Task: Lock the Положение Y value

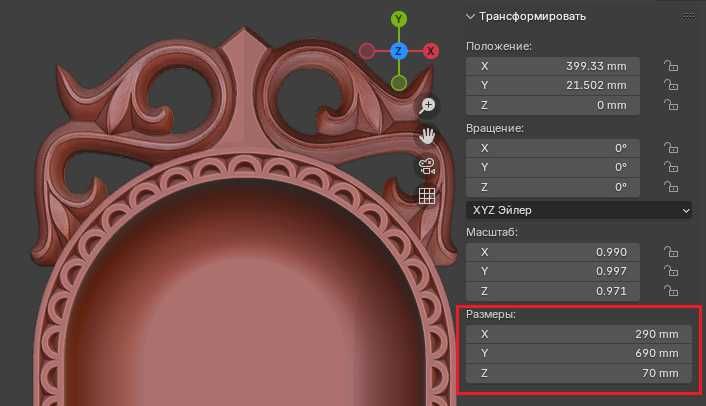Action: click(671, 85)
